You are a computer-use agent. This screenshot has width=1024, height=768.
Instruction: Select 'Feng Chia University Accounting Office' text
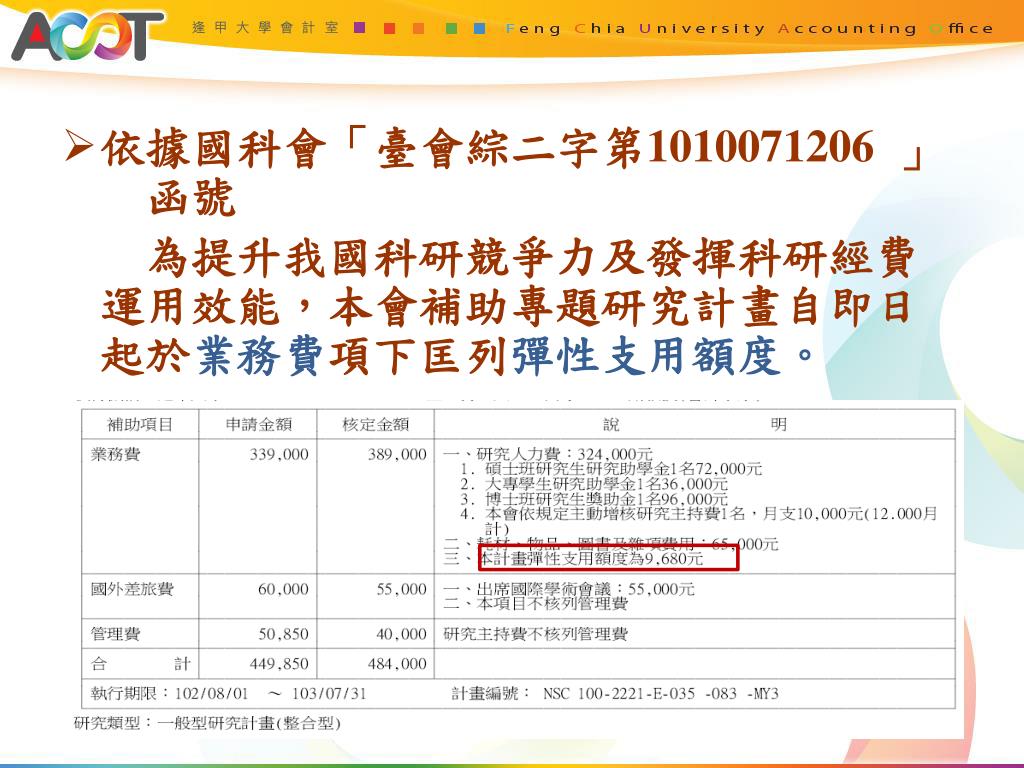click(x=750, y=29)
